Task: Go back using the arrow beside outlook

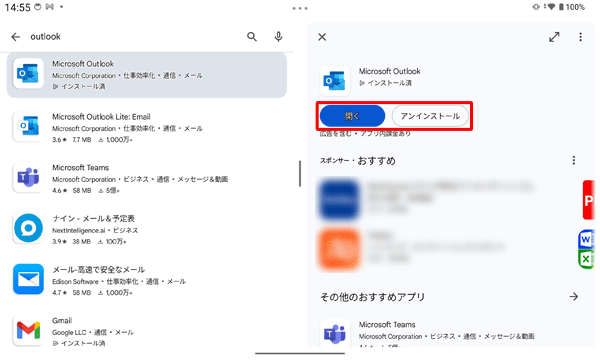Action: tap(16, 37)
